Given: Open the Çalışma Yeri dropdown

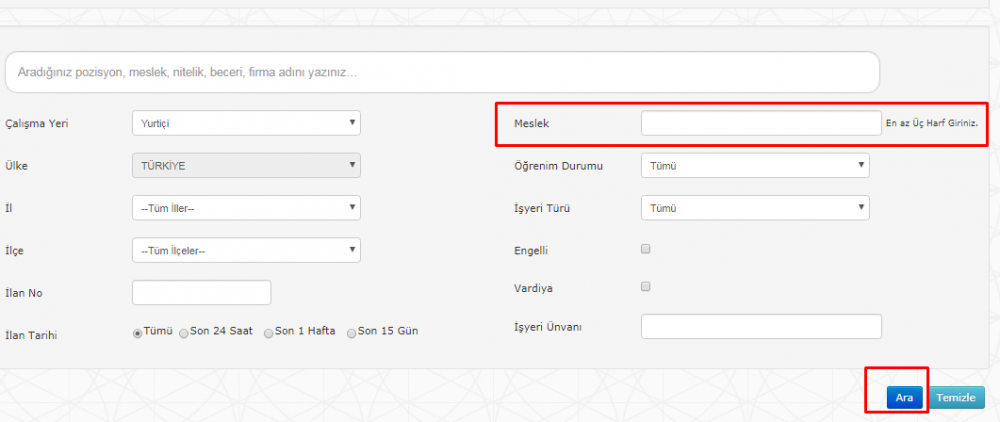Looking at the screenshot, I should (x=246, y=123).
